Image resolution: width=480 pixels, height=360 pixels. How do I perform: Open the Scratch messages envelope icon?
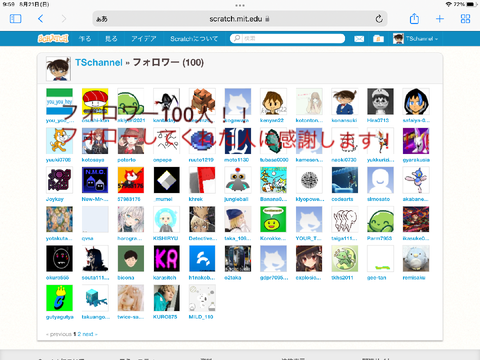tap(359, 39)
